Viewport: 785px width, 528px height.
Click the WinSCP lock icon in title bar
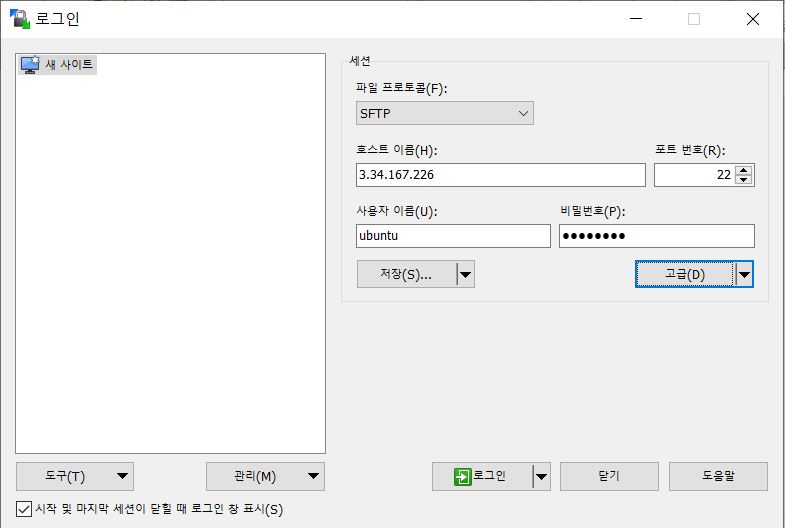coord(20,19)
